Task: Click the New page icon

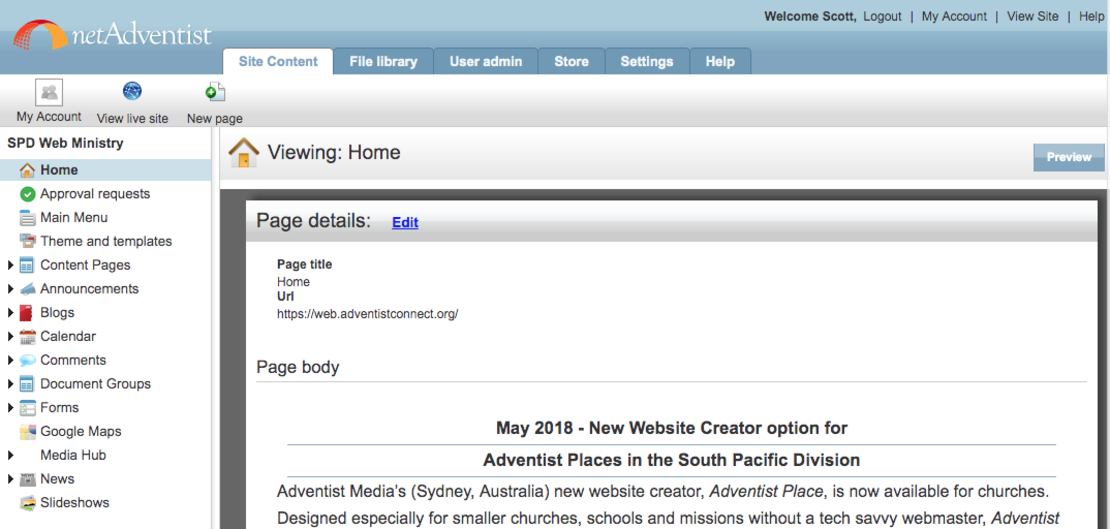Action: [x=215, y=91]
